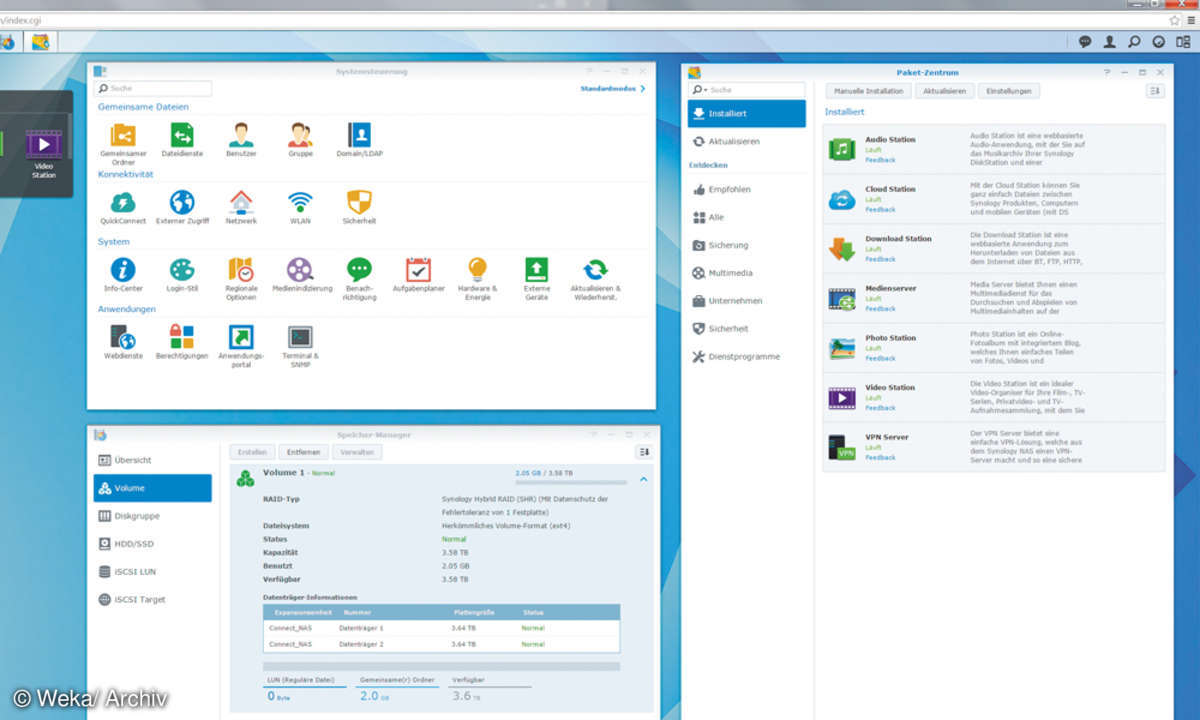Open Sicherheit icon in Systemsteuerung
Viewport: 1200px width, 720px height.
click(x=359, y=203)
